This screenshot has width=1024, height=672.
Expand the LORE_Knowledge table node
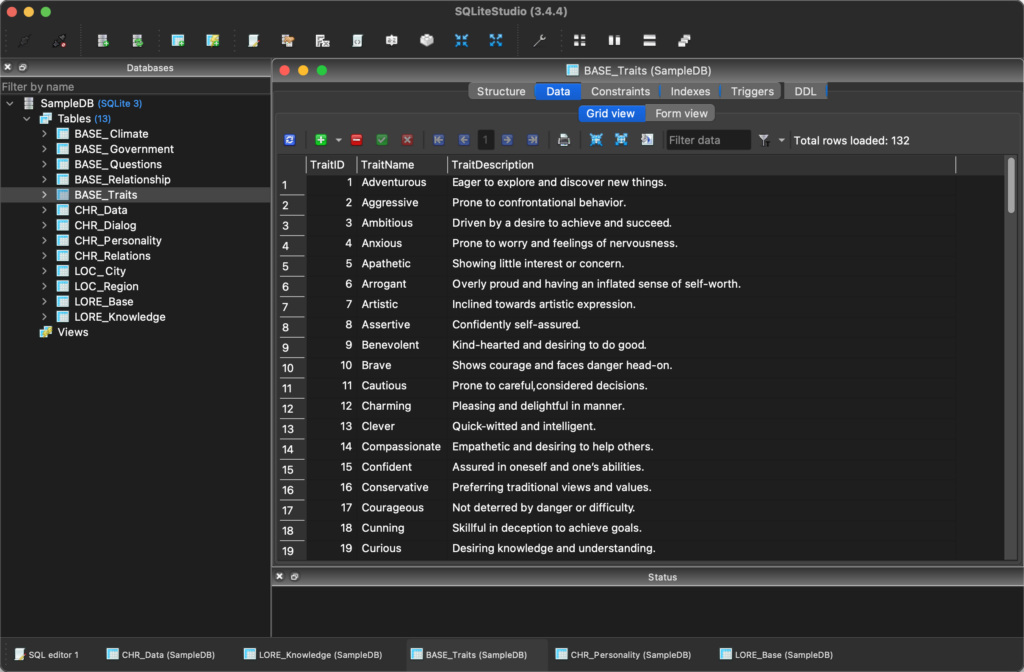(44, 317)
